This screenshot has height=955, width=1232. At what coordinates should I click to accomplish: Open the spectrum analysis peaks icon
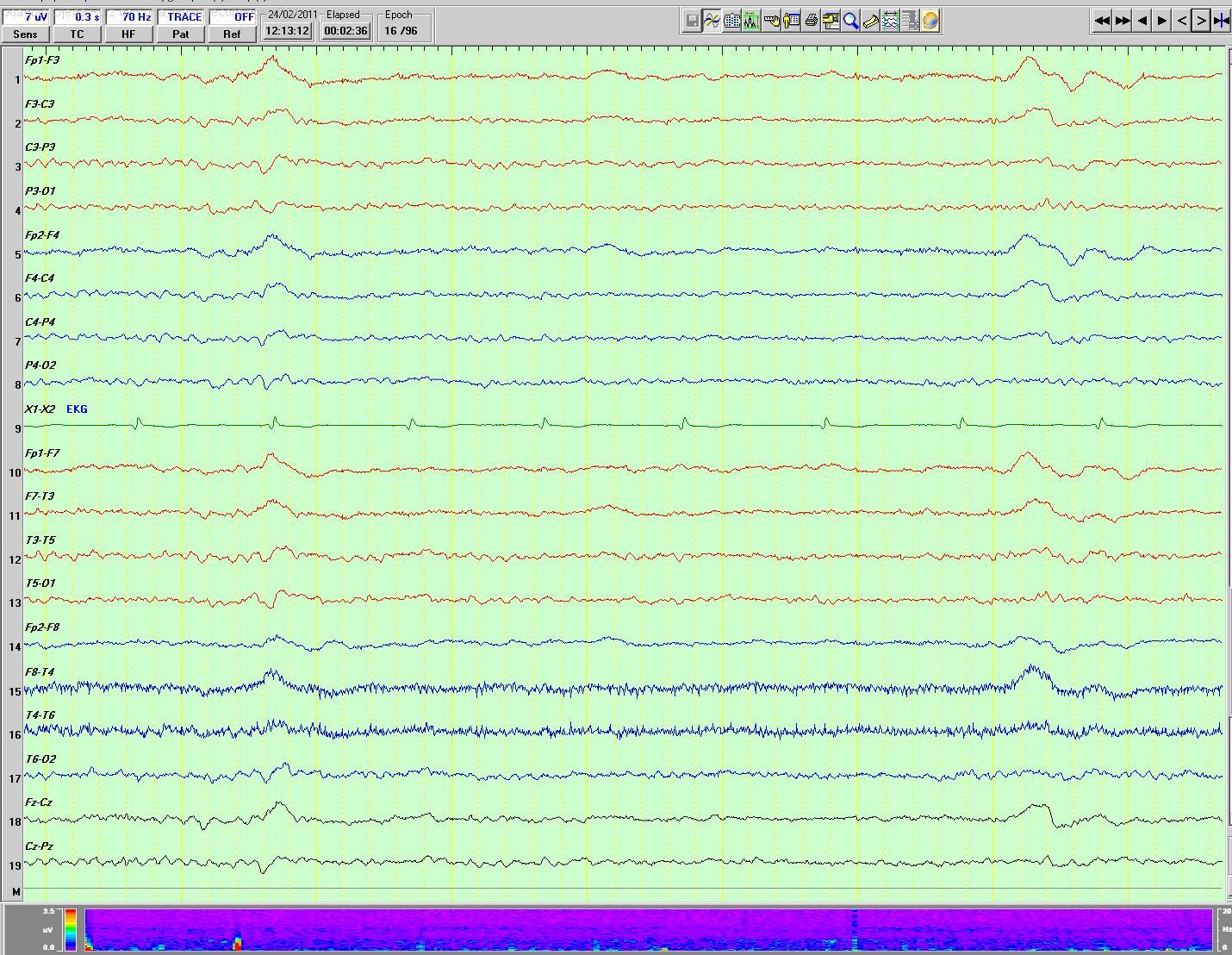pyautogui.click(x=751, y=22)
